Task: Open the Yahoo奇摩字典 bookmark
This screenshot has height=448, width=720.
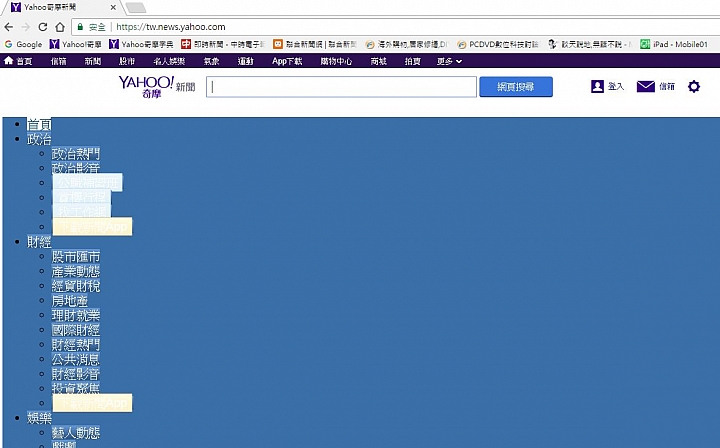Action: (141, 44)
